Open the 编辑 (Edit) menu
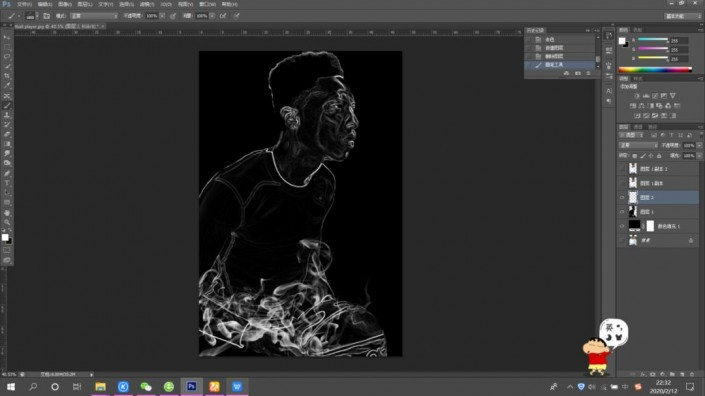Screen dimensions: 705x396 [45, 4]
